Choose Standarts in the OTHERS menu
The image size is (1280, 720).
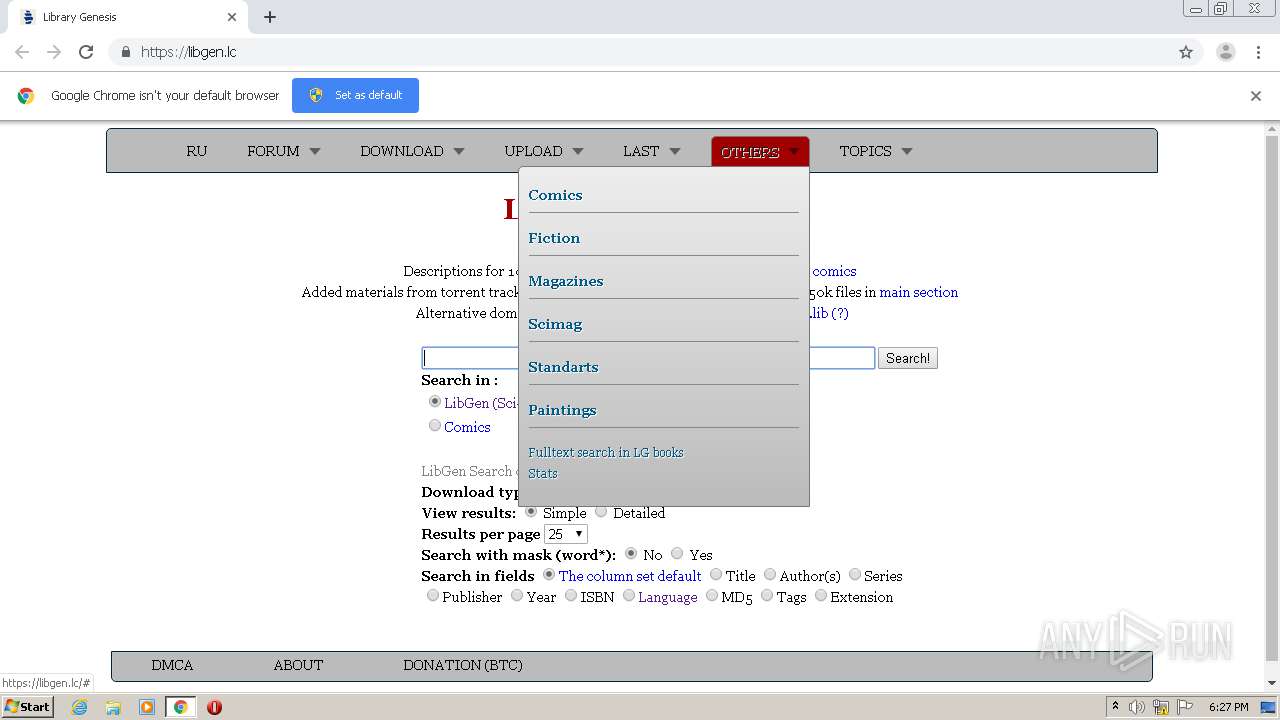(x=563, y=367)
